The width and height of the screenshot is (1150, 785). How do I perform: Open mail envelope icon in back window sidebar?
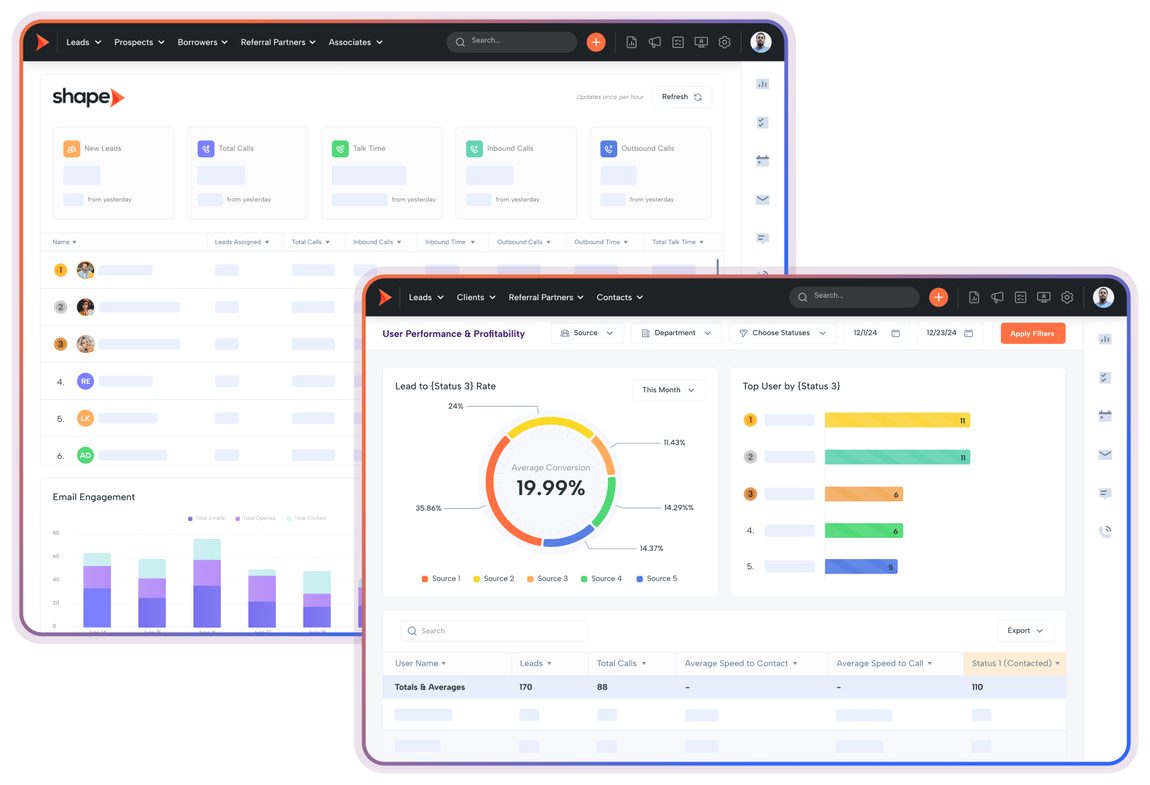tap(763, 200)
